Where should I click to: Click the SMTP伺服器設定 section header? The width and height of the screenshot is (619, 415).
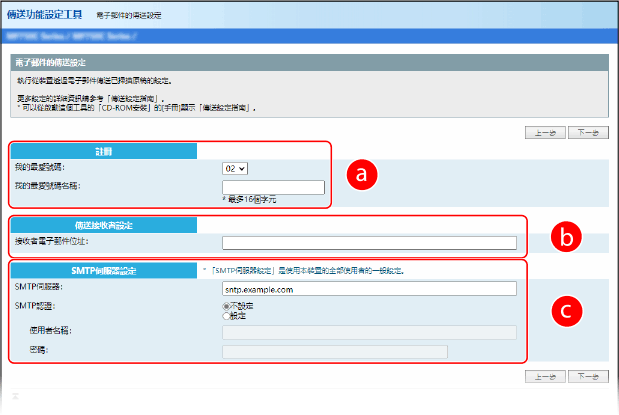[103, 270]
